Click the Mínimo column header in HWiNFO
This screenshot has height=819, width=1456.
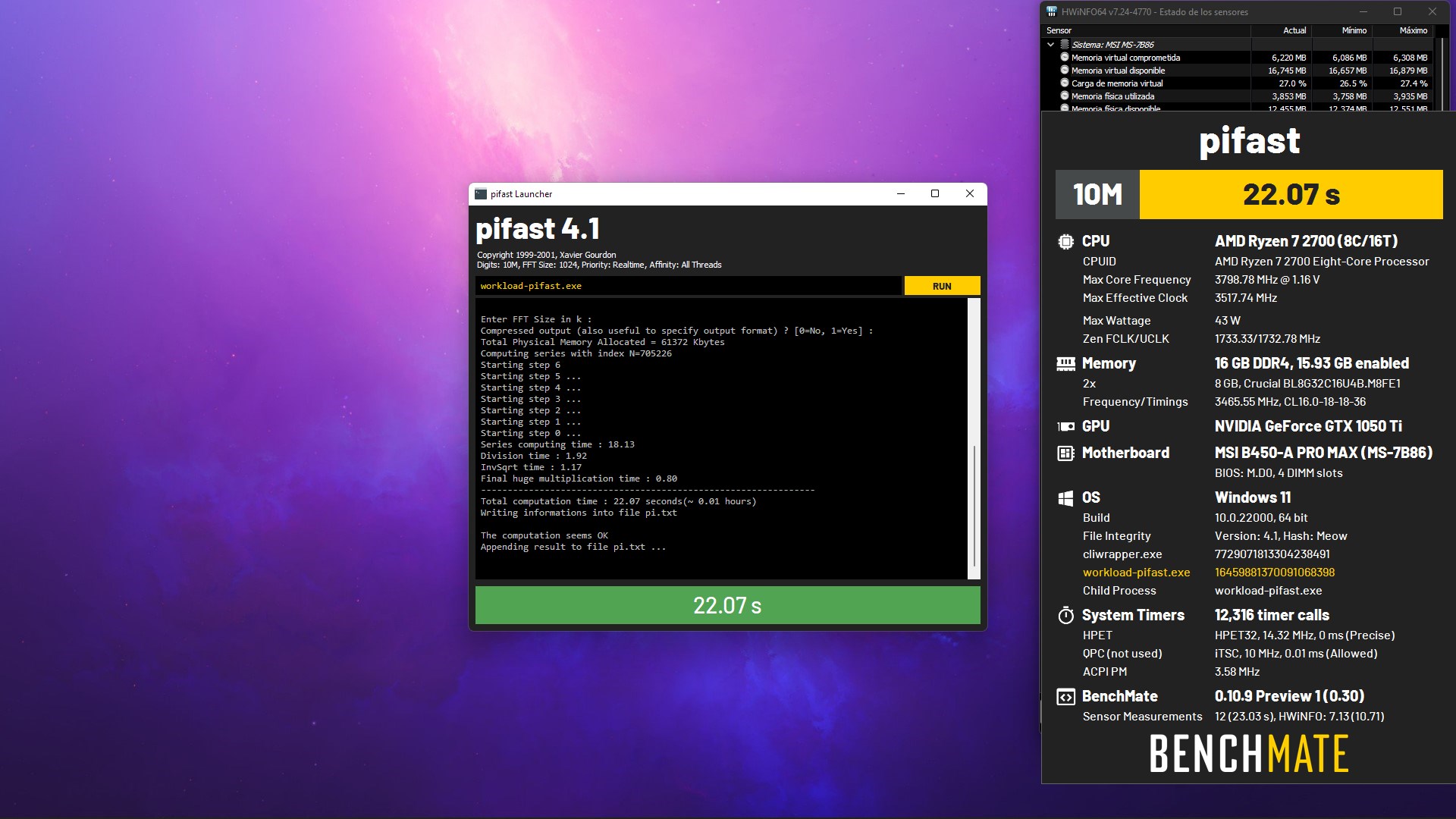tap(1341, 30)
